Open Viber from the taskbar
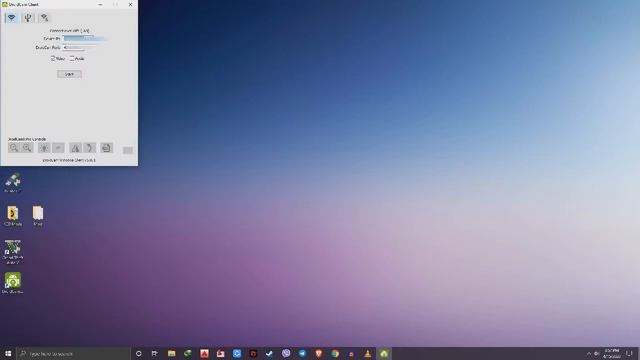 (x=286, y=353)
